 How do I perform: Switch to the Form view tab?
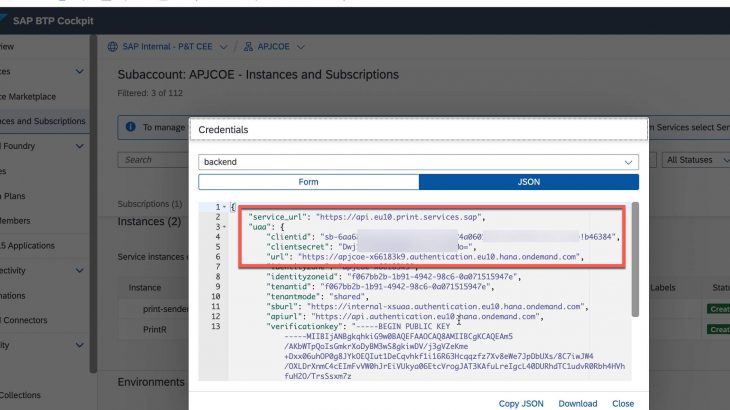(x=308, y=182)
